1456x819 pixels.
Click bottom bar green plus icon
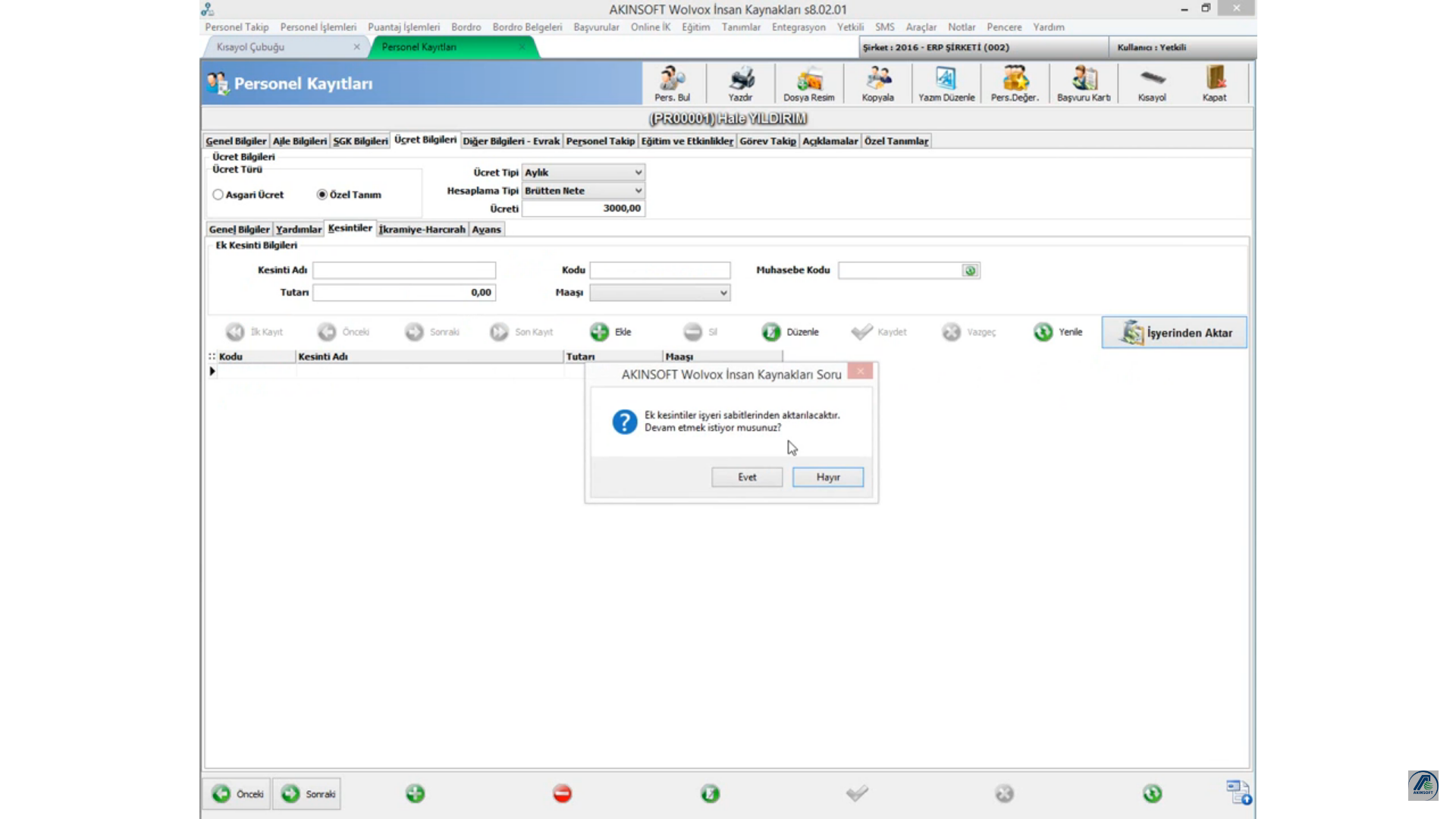416,794
